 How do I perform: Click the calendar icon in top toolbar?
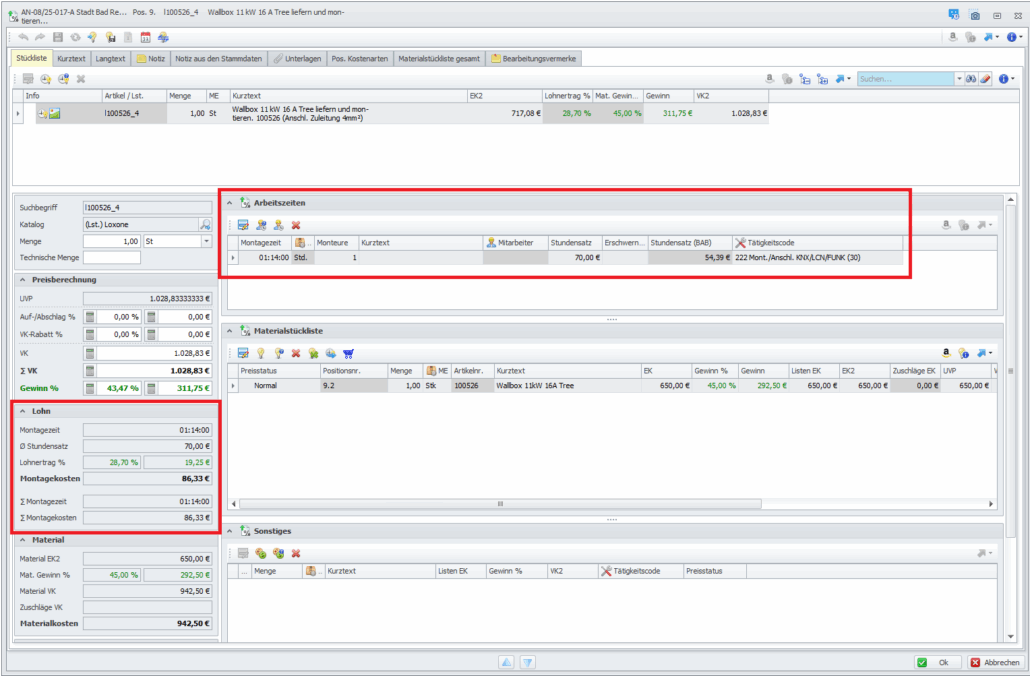(x=145, y=37)
